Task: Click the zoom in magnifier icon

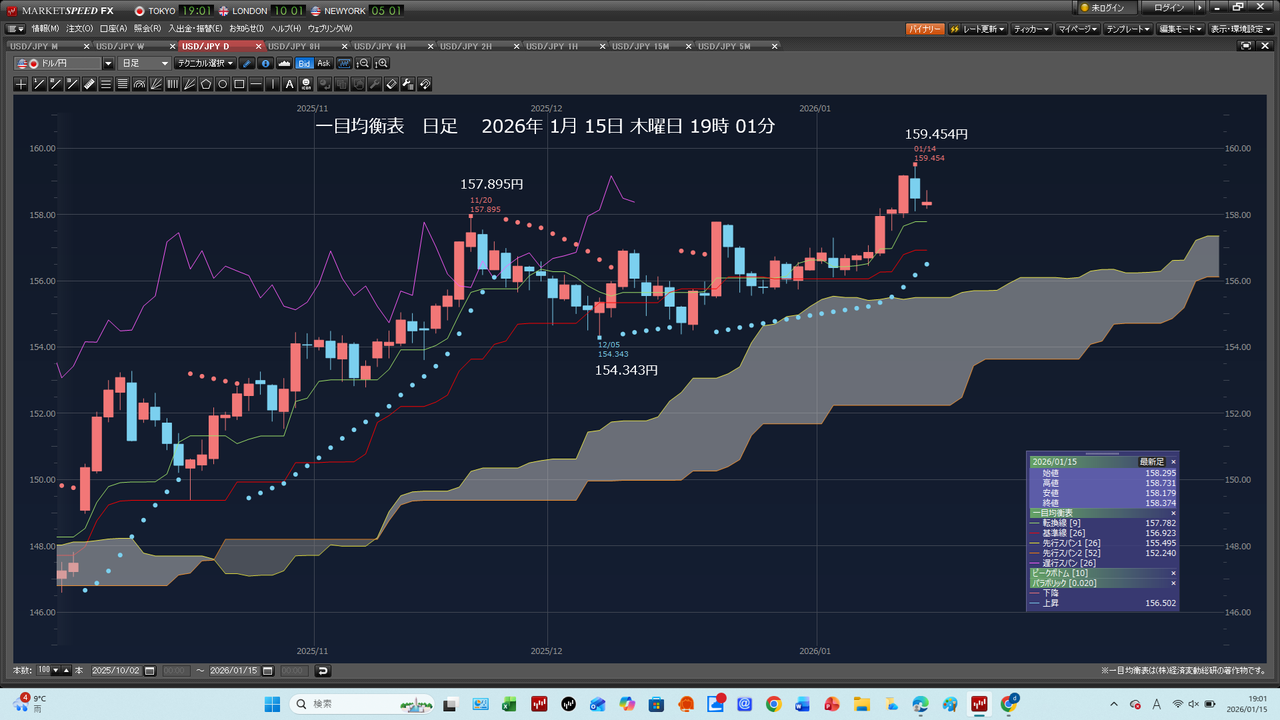Action: click(381, 63)
